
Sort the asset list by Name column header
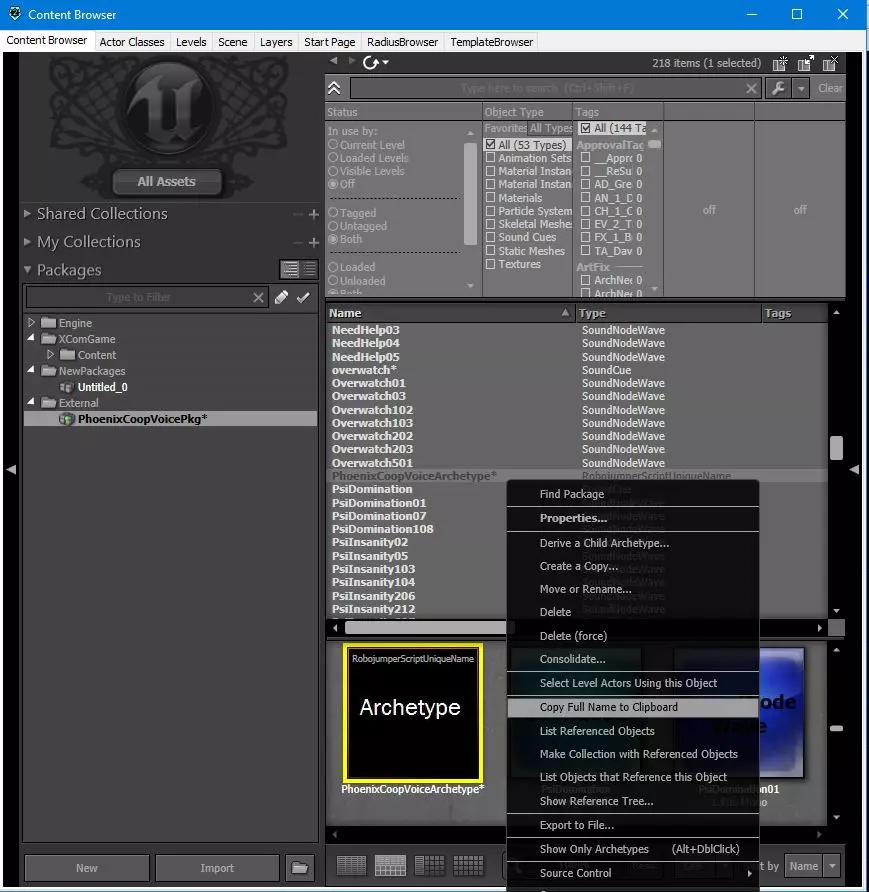[449, 313]
